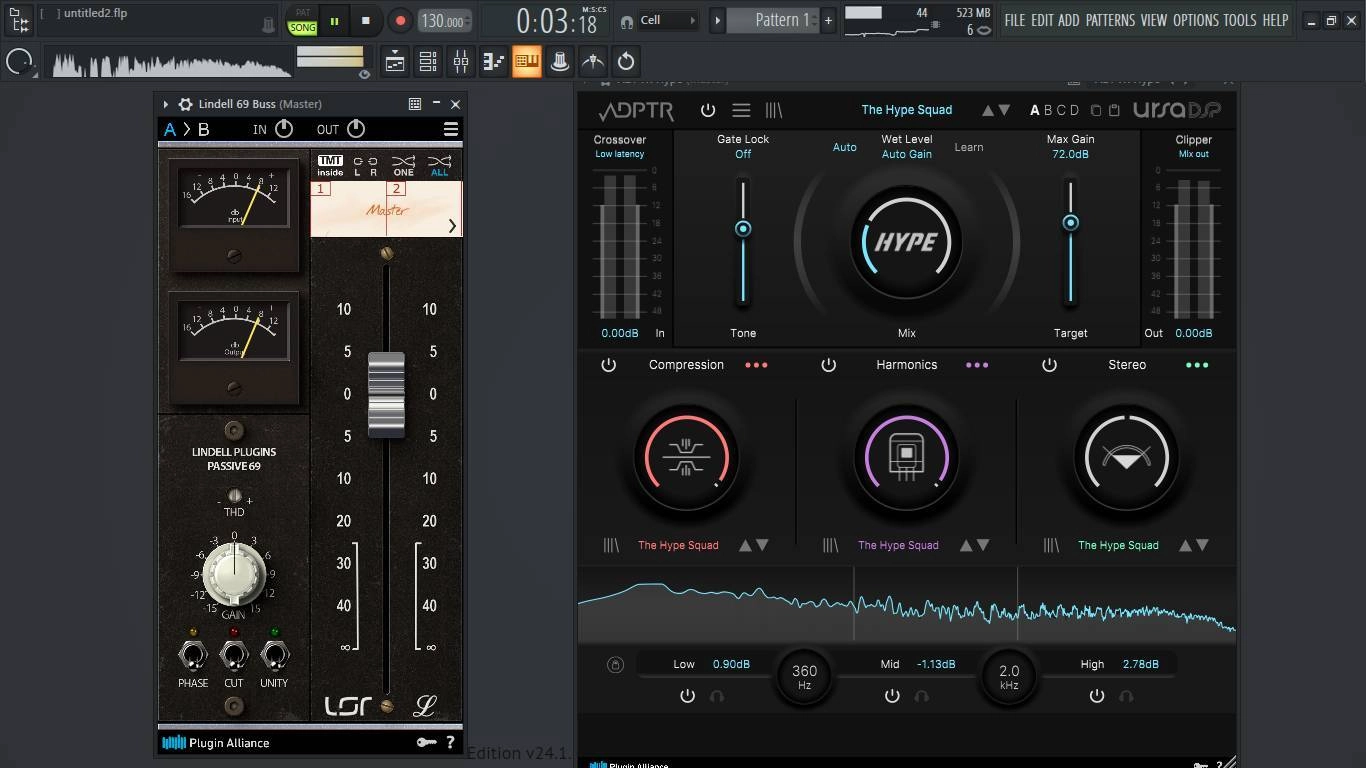Select the ALL channel link mode
The width and height of the screenshot is (1366, 768).
(439, 165)
